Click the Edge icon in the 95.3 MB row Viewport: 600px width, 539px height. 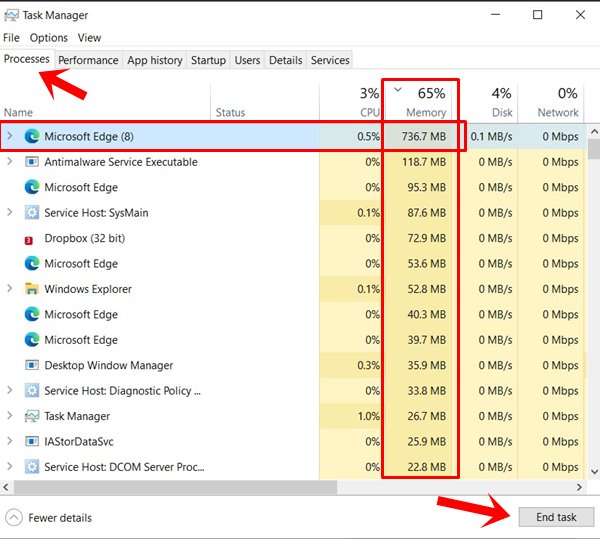(x=32, y=187)
